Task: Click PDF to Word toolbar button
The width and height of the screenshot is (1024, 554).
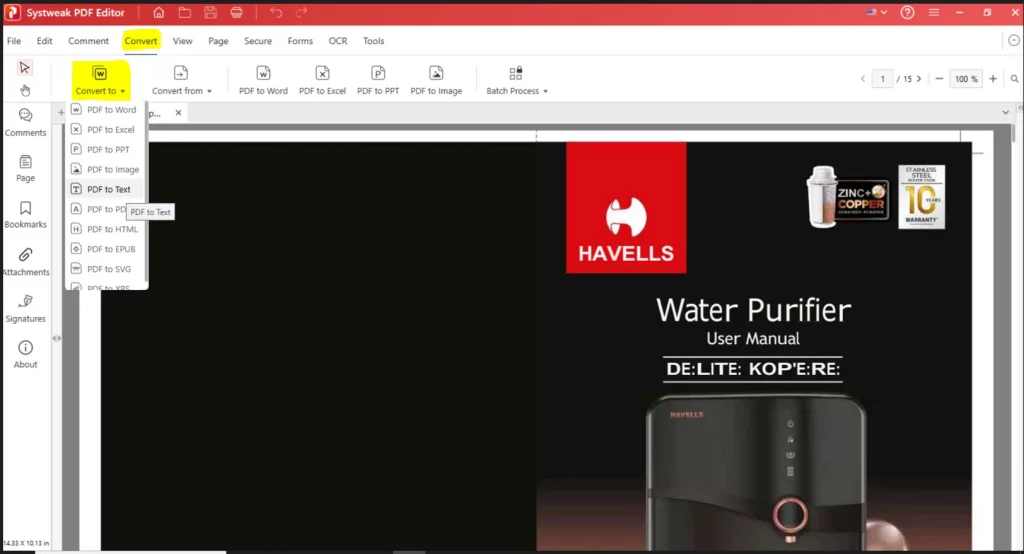Action: pos(263,80)
